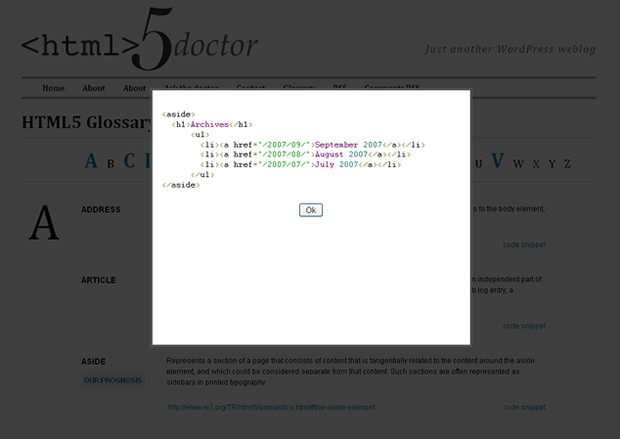
Task: Select letter C in the glossary index
Action: click(x=130, y=161)
